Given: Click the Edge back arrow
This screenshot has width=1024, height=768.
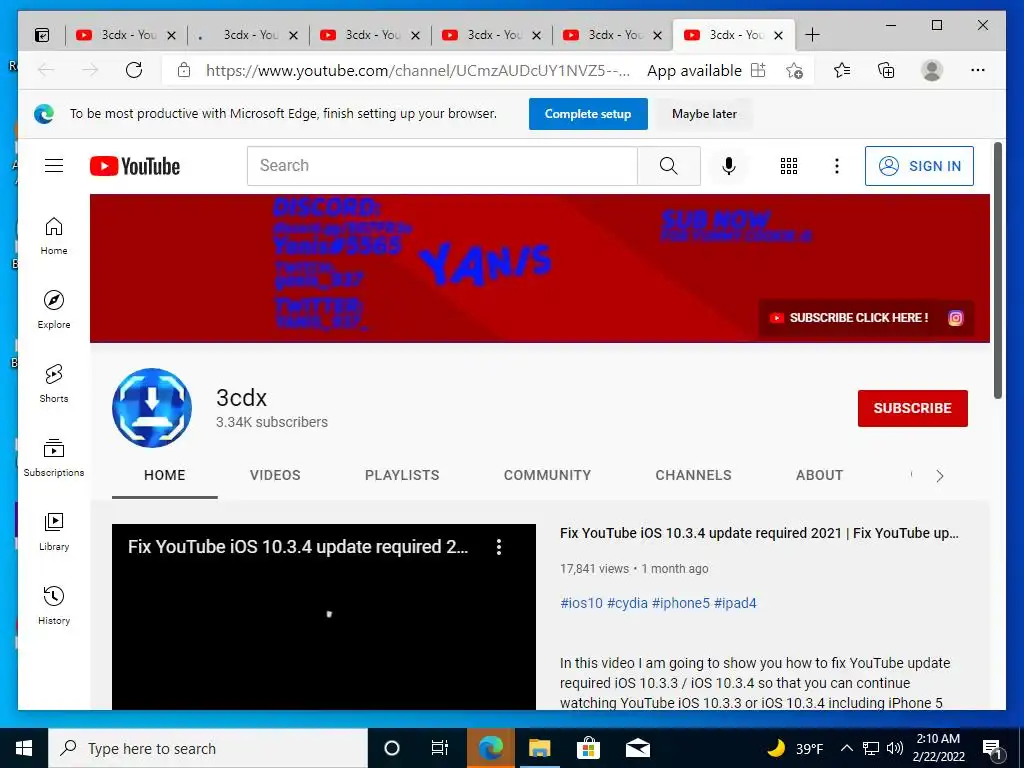Looking at the screenshot, I should (46, 70).
